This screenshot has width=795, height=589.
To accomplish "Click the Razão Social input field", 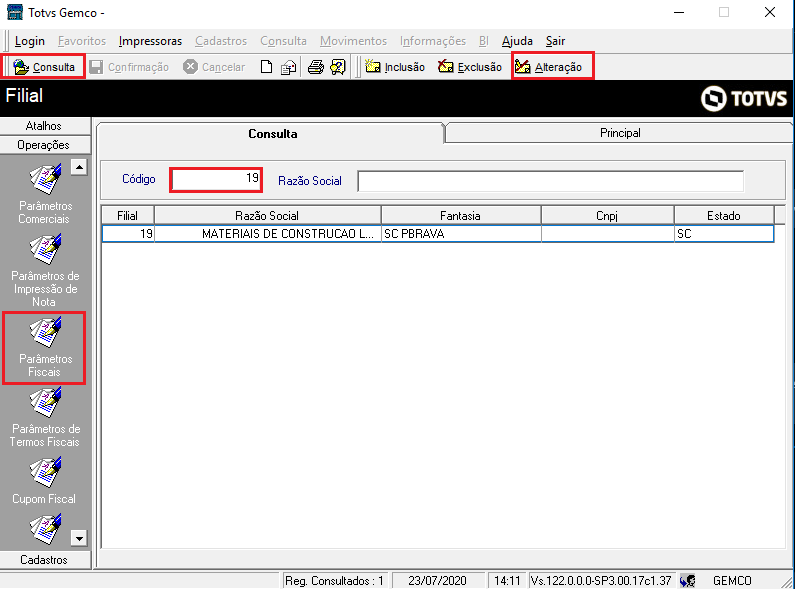I will (550, 181).
